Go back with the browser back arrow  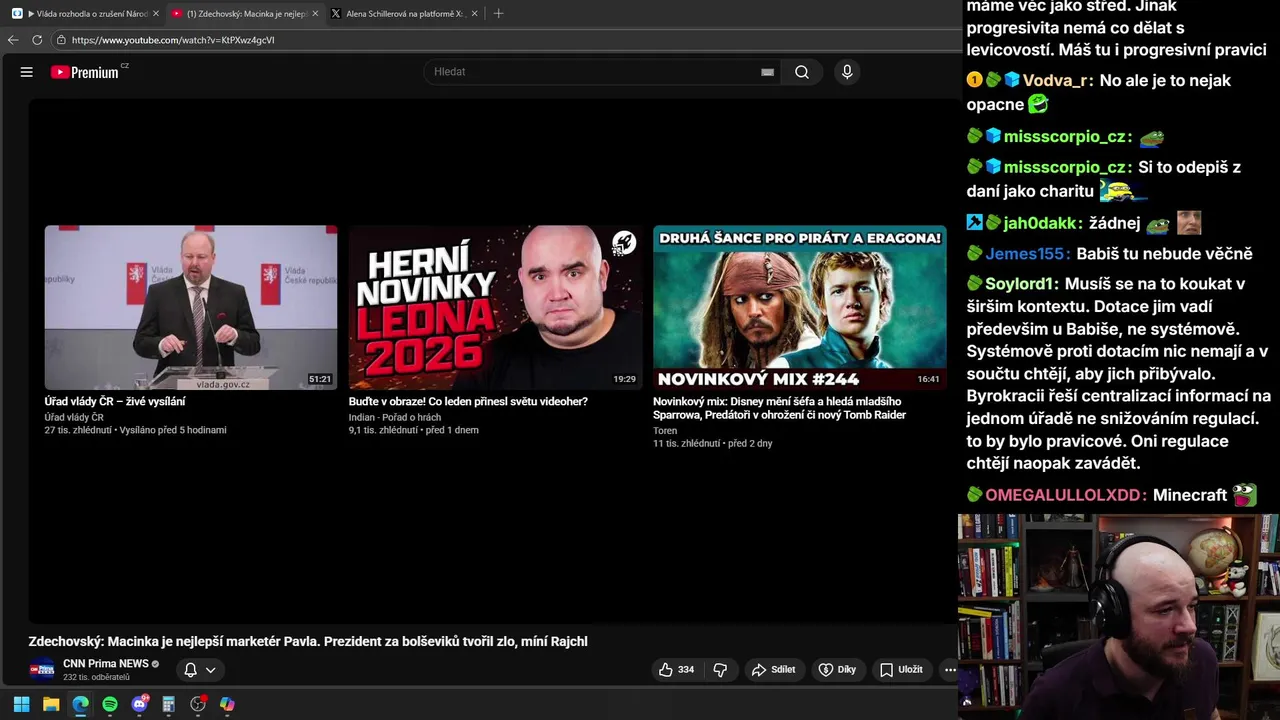click(x=13, y=40)
